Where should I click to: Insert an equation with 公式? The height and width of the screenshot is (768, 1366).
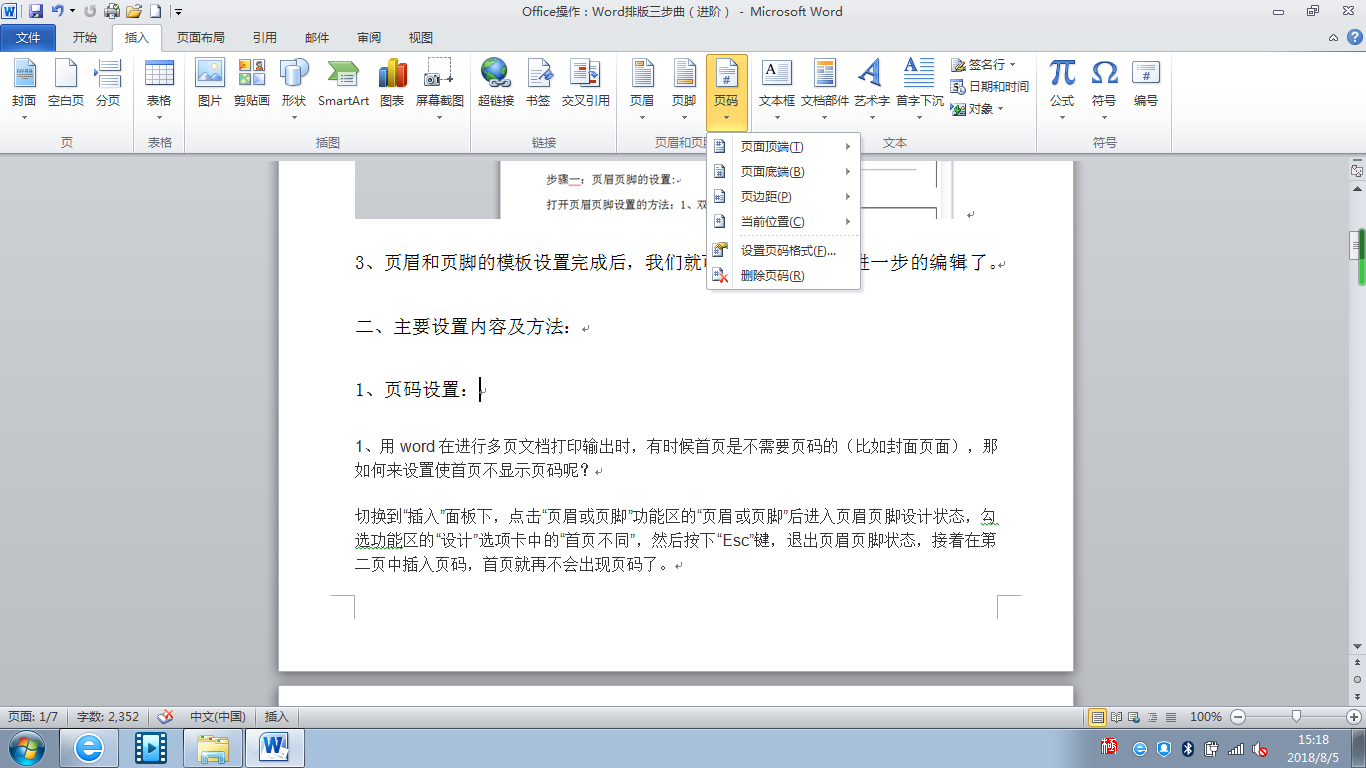tap(1062, 90)
